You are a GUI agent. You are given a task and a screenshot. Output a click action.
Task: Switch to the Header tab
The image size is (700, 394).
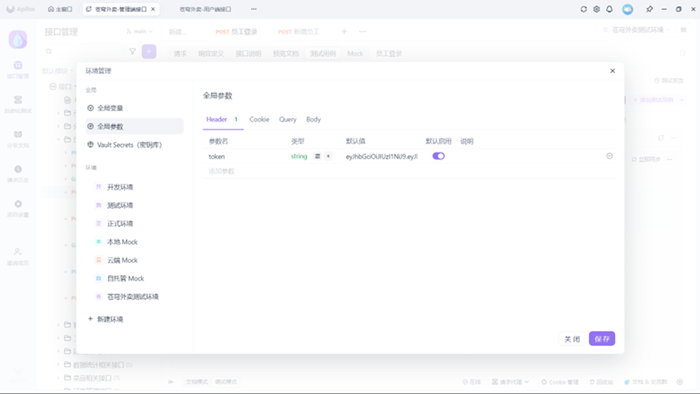click(x=222, y=120)
